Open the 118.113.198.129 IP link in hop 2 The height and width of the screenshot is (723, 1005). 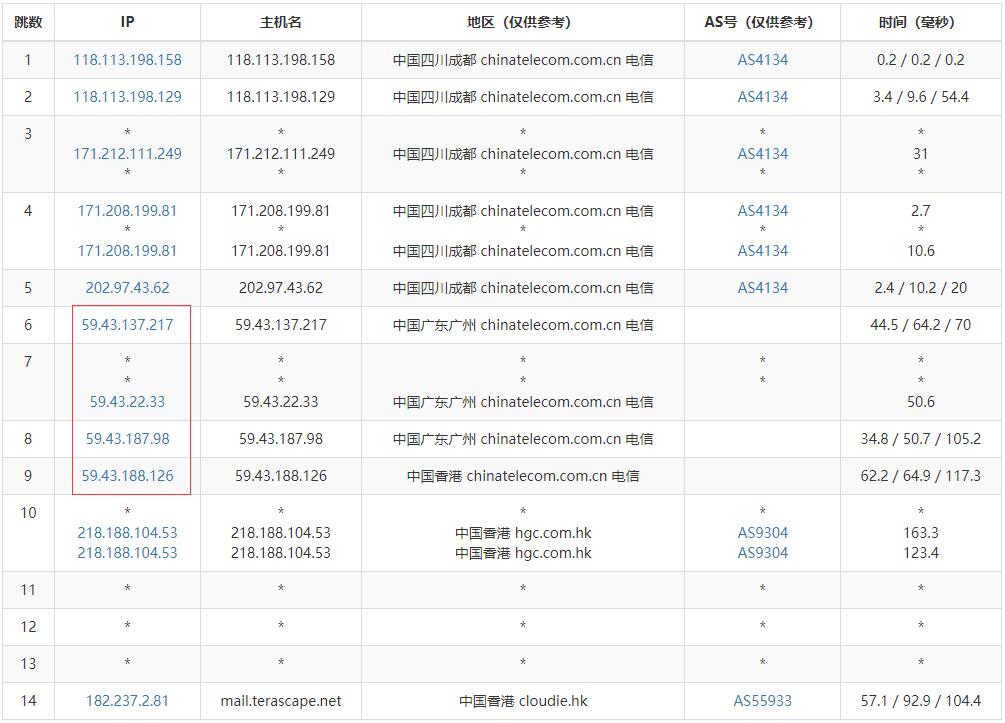point(128,97)
